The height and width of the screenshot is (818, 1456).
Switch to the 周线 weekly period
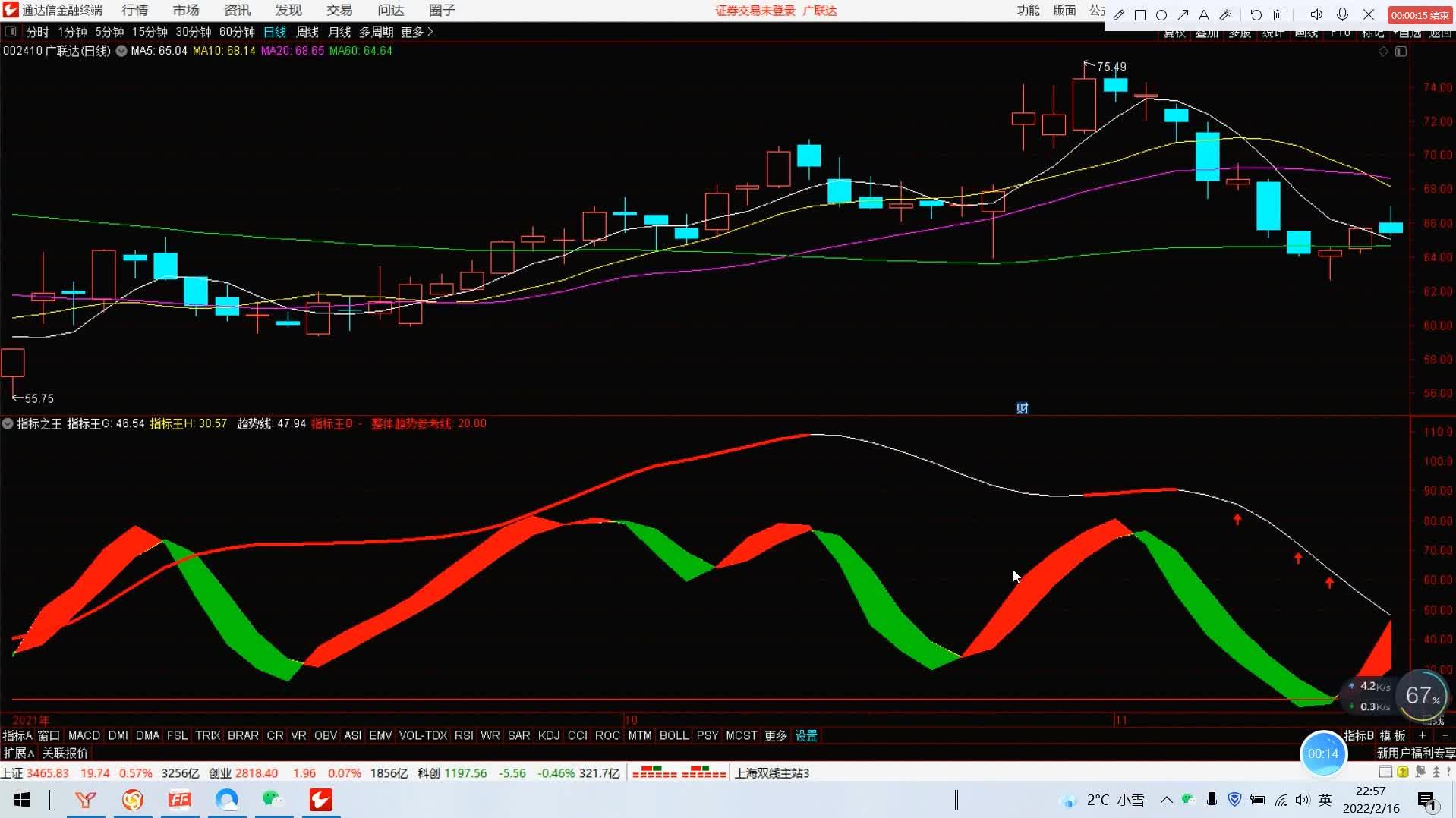pyautogui.click(x=307, y=32)
